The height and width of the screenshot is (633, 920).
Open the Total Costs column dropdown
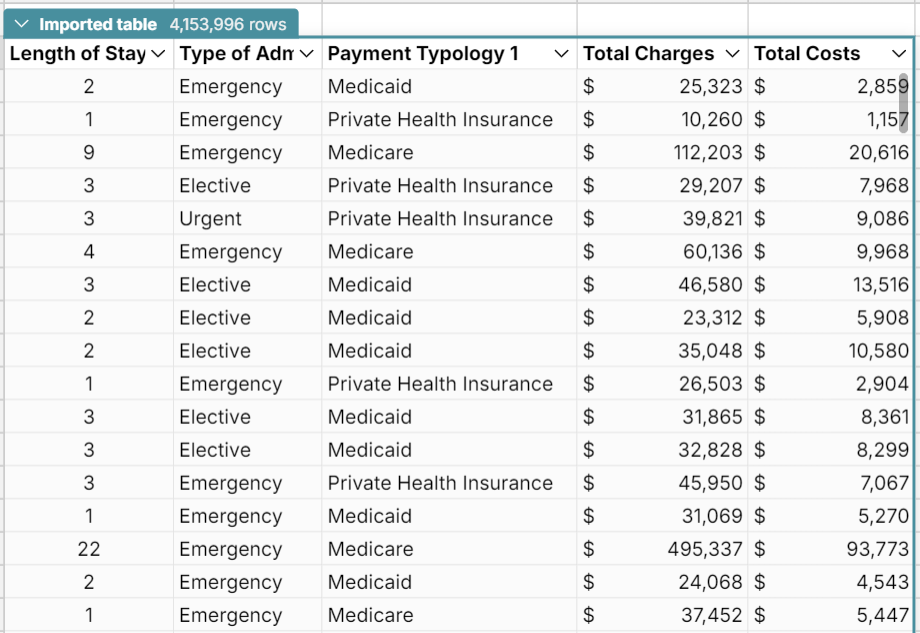pyautogui.click(x=896, y=54)
